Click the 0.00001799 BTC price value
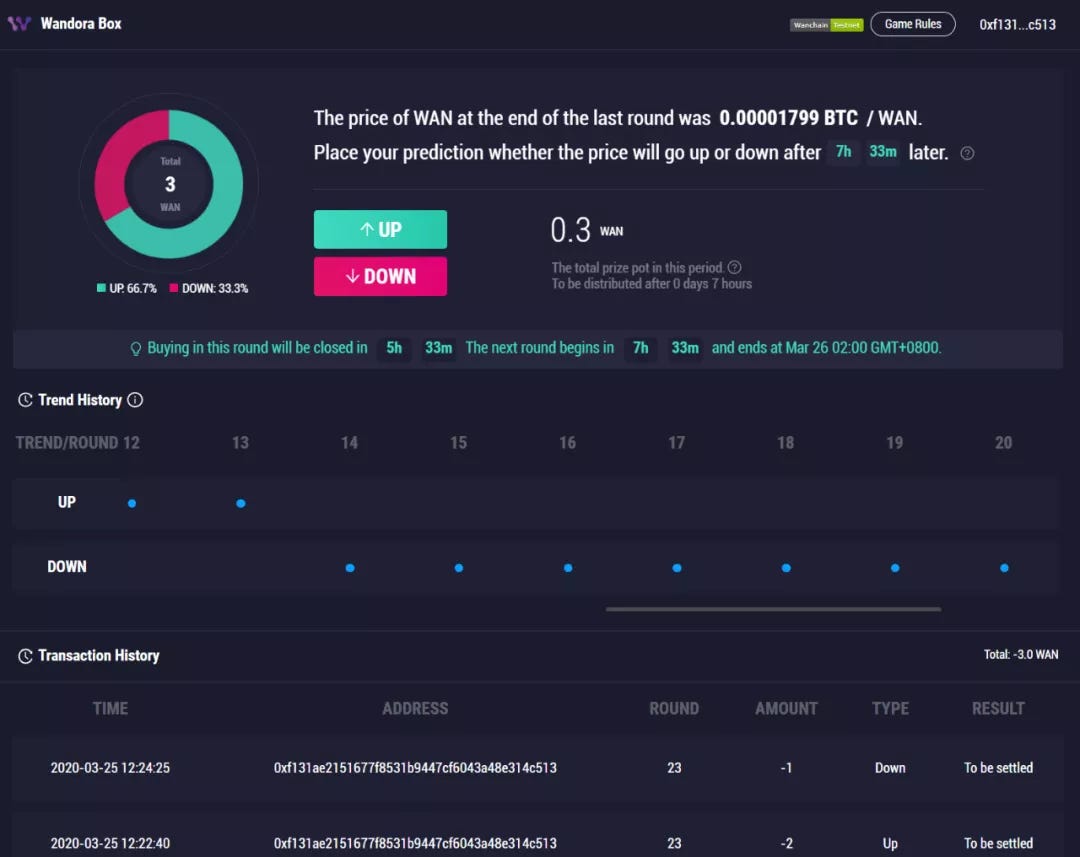The height and width of the screenshot is (857, 1080). click(789, 118)
